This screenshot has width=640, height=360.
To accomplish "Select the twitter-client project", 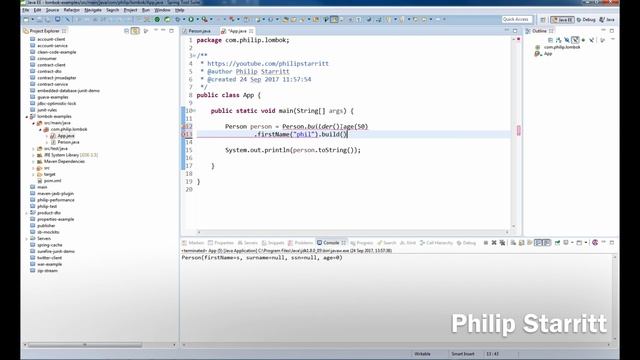I will (49, 258).
